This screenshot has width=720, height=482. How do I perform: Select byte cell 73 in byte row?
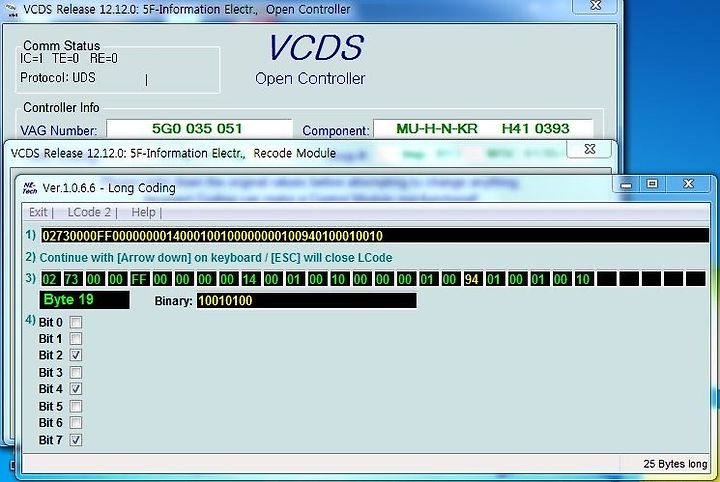72,279
